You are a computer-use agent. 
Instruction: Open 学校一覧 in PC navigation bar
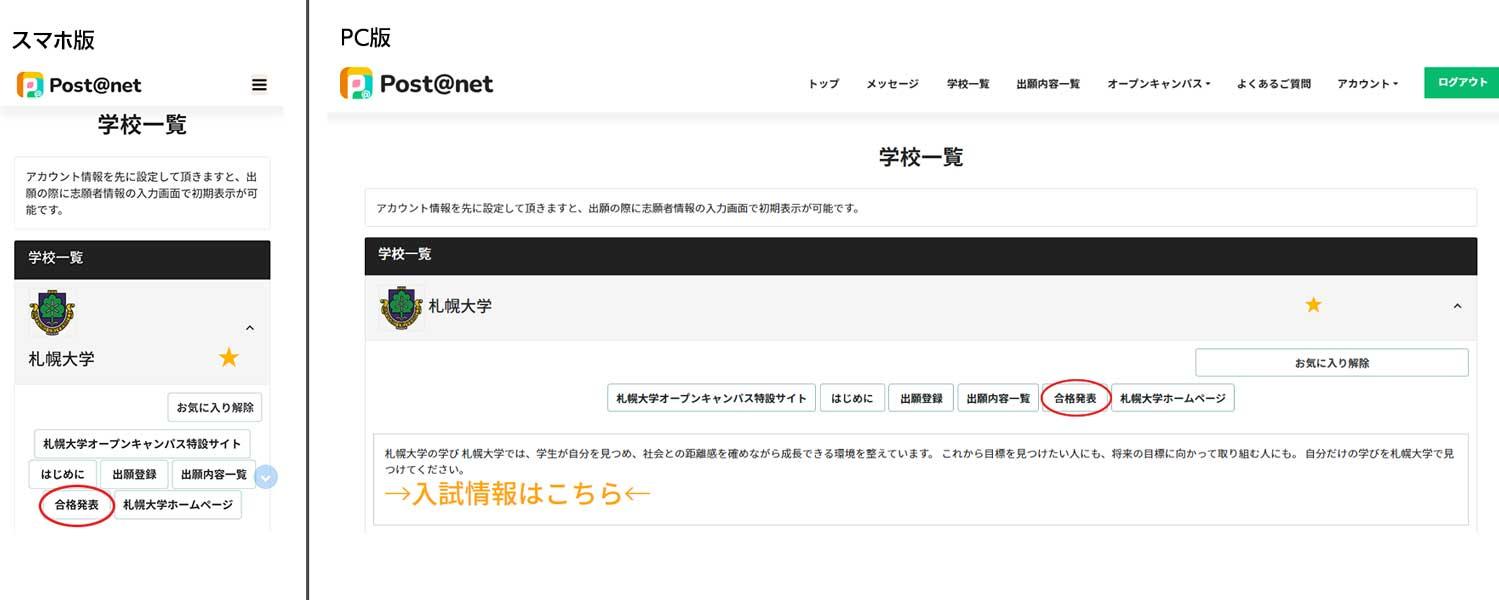(968, 84)
